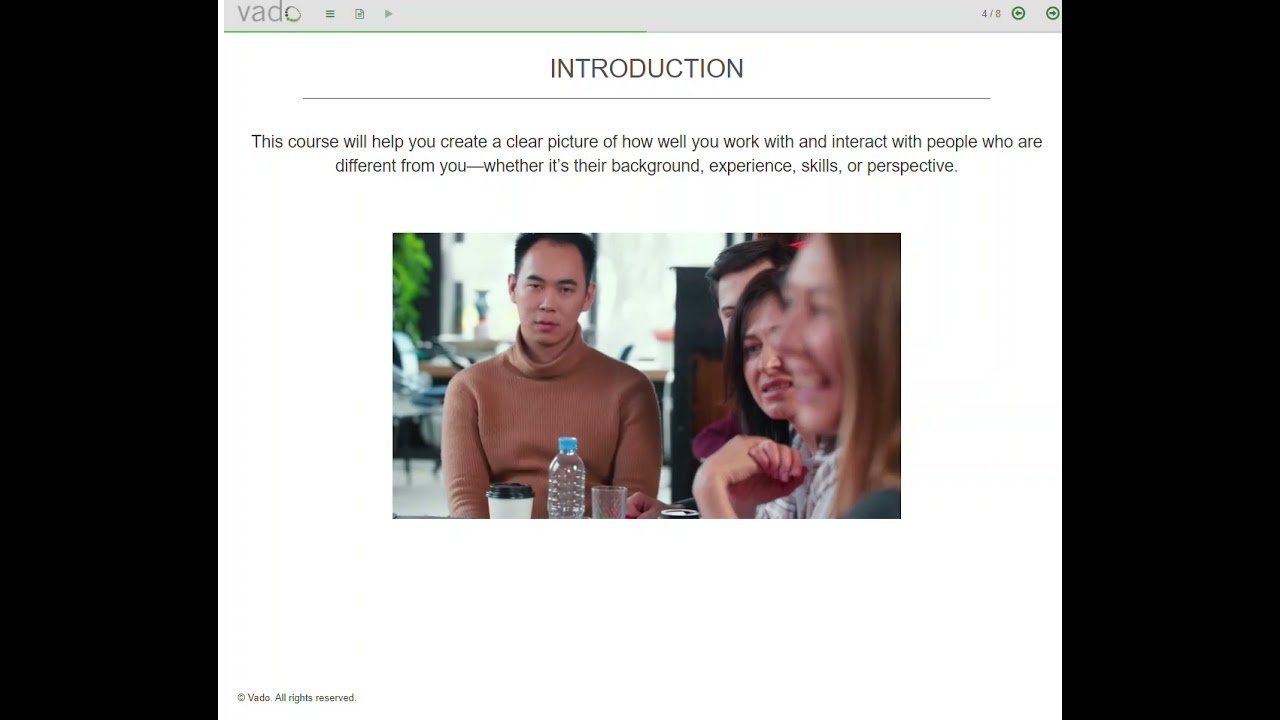Click the 4 / 8 page counter
Image resolution: width=1280 pixels, height=720 pixels.
(x=991, y=14)
